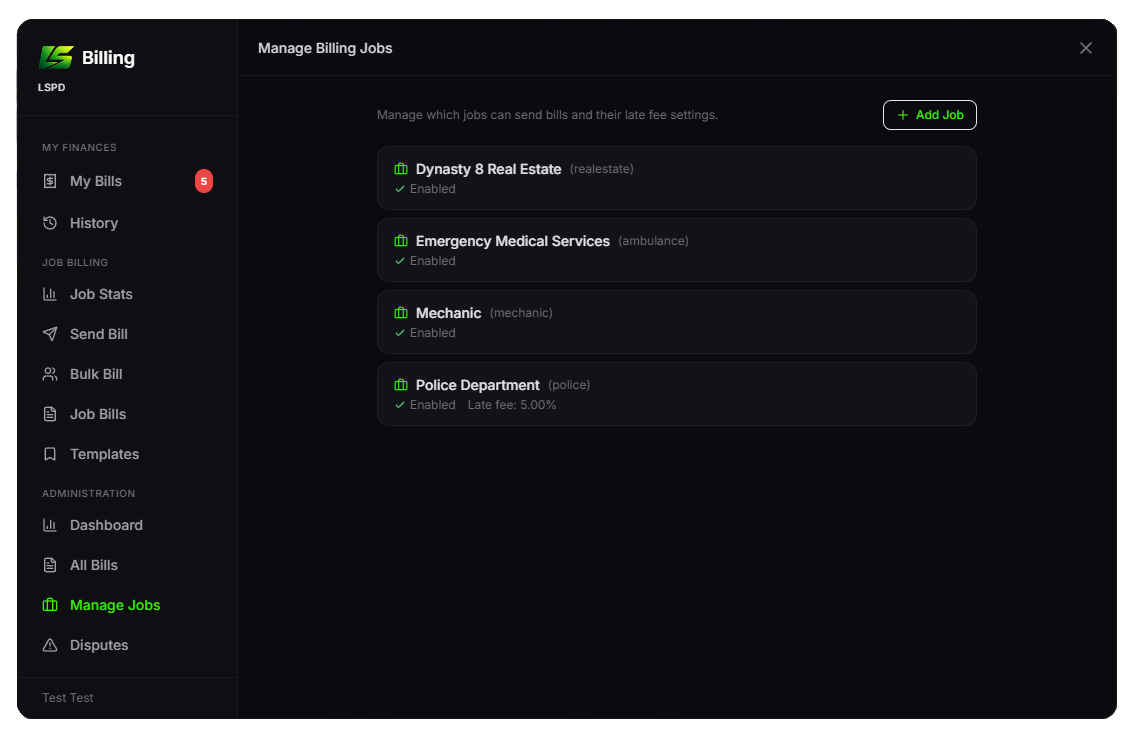
Task: Click the Add Job button
Action: (x=929, y=114)
